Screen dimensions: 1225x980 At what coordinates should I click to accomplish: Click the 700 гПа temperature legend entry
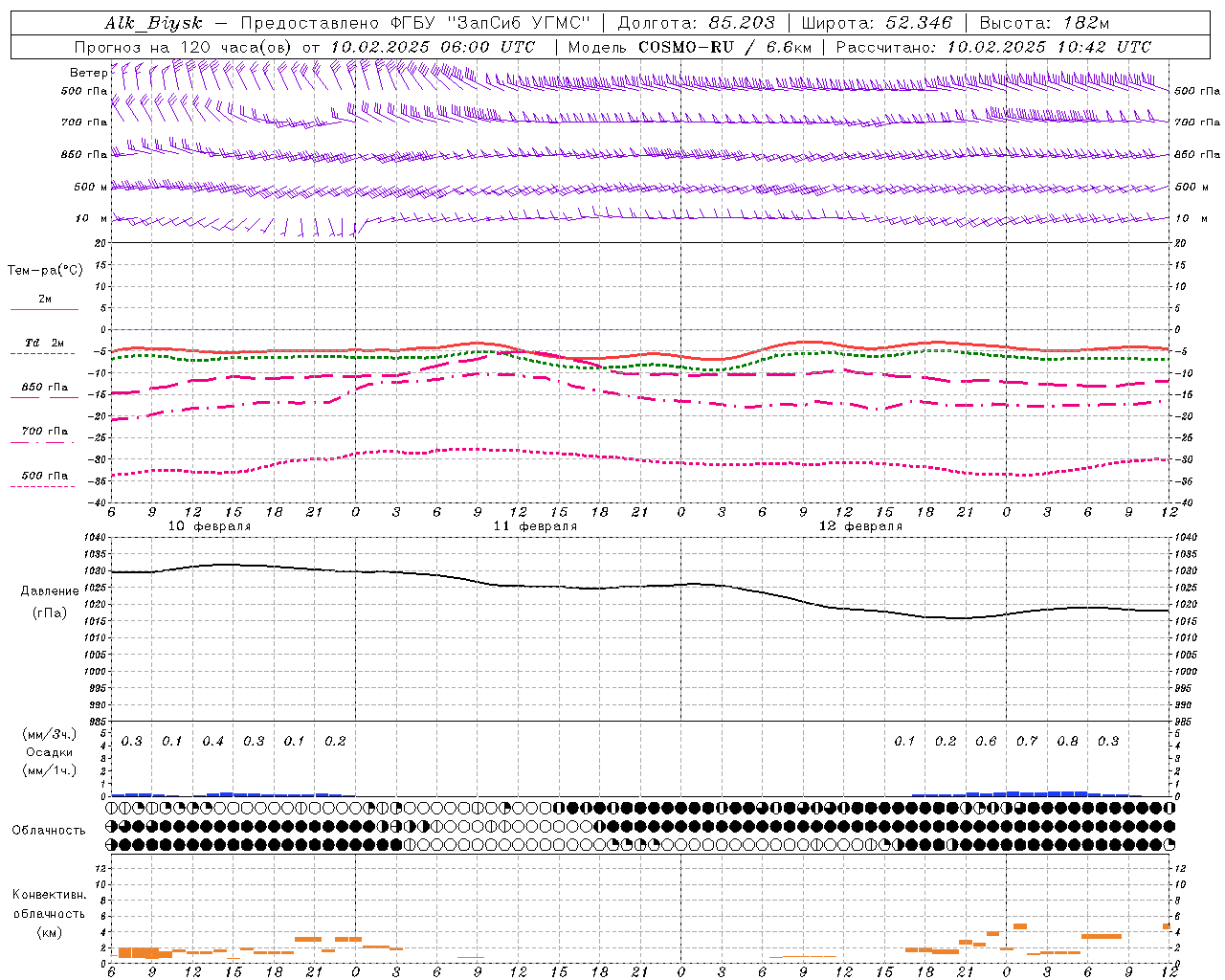pyautogui.click(x=45, y=431)
